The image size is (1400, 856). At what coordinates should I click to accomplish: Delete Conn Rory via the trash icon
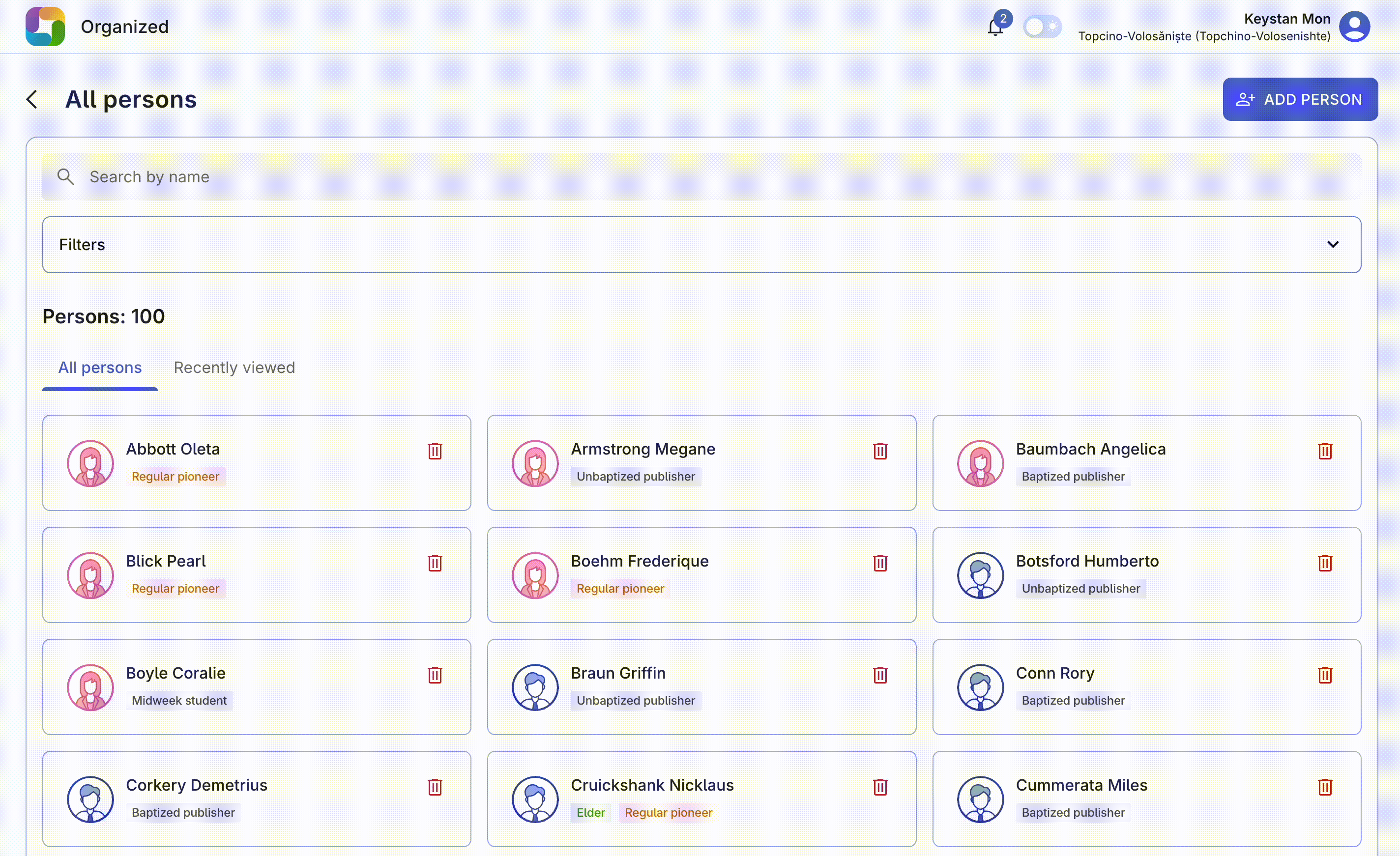pos(1324,675)
